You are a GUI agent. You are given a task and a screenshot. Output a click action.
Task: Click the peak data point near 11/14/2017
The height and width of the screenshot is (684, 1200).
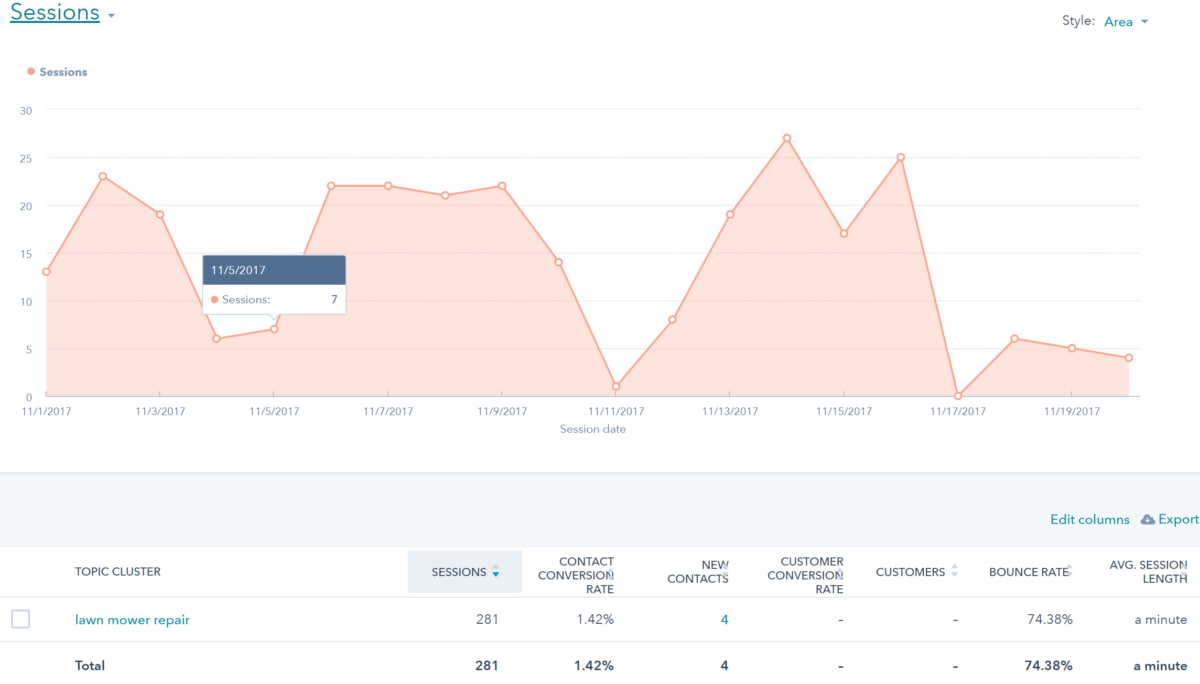(x=787, y=135)
